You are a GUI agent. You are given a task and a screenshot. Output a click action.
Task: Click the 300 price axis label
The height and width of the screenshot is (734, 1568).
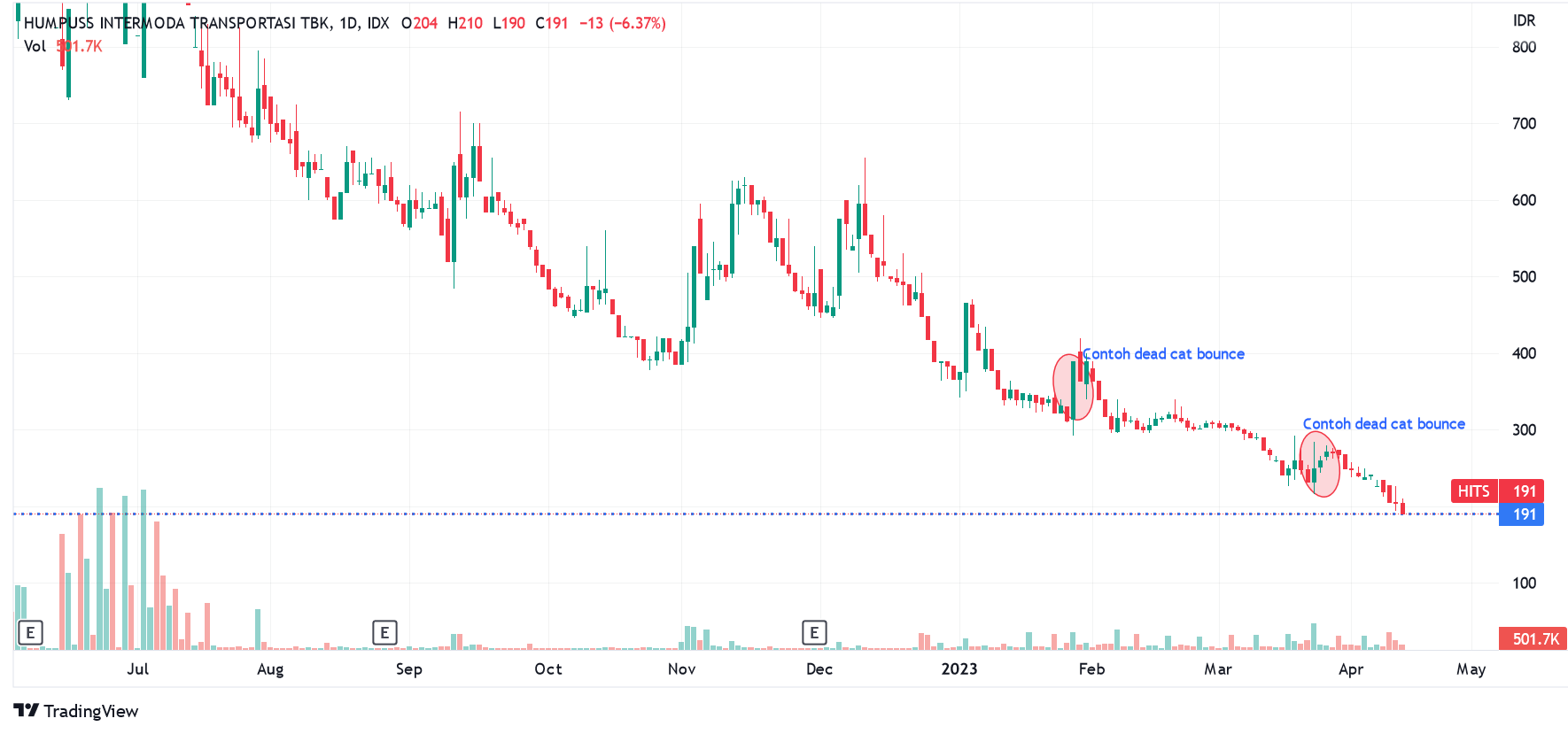click(1524, 430)
